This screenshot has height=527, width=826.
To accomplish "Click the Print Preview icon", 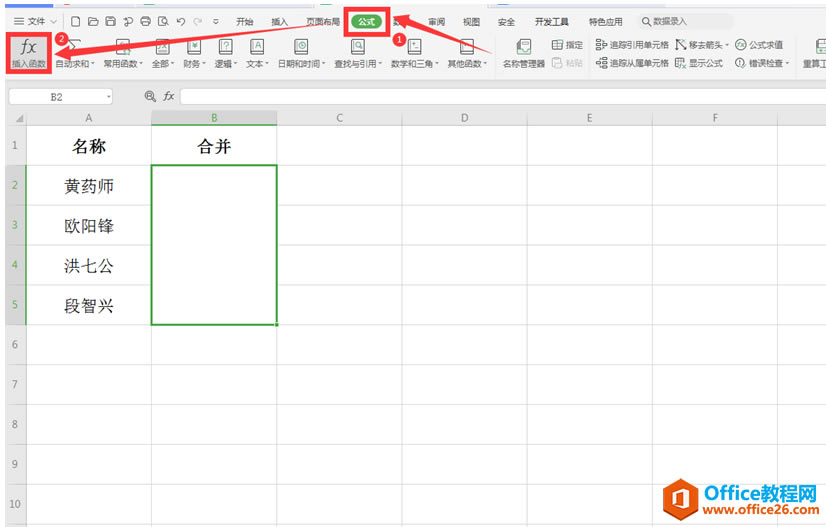I will pyautogui.click(x=163, y=22).
